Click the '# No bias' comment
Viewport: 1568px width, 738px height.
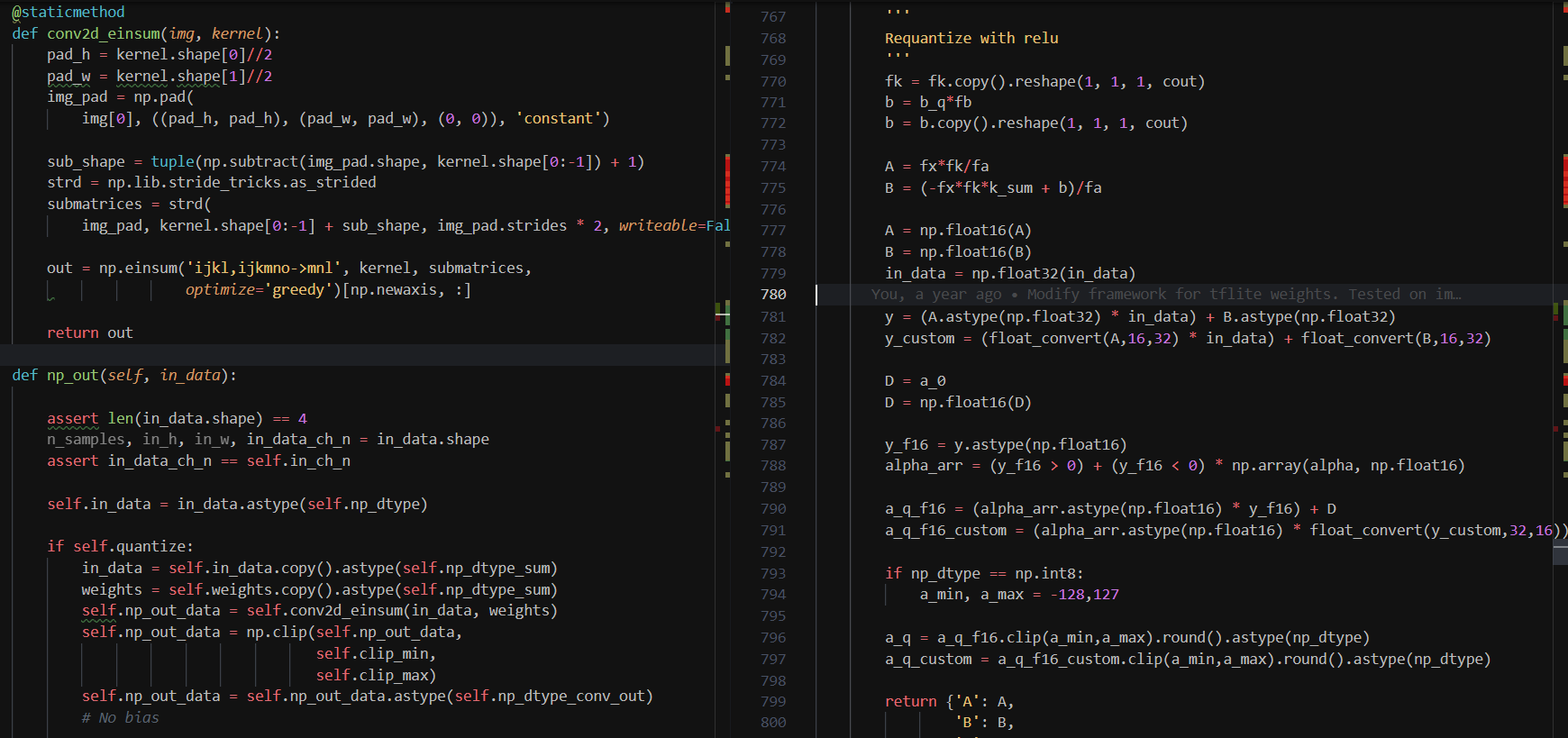(x=120, y=717)
